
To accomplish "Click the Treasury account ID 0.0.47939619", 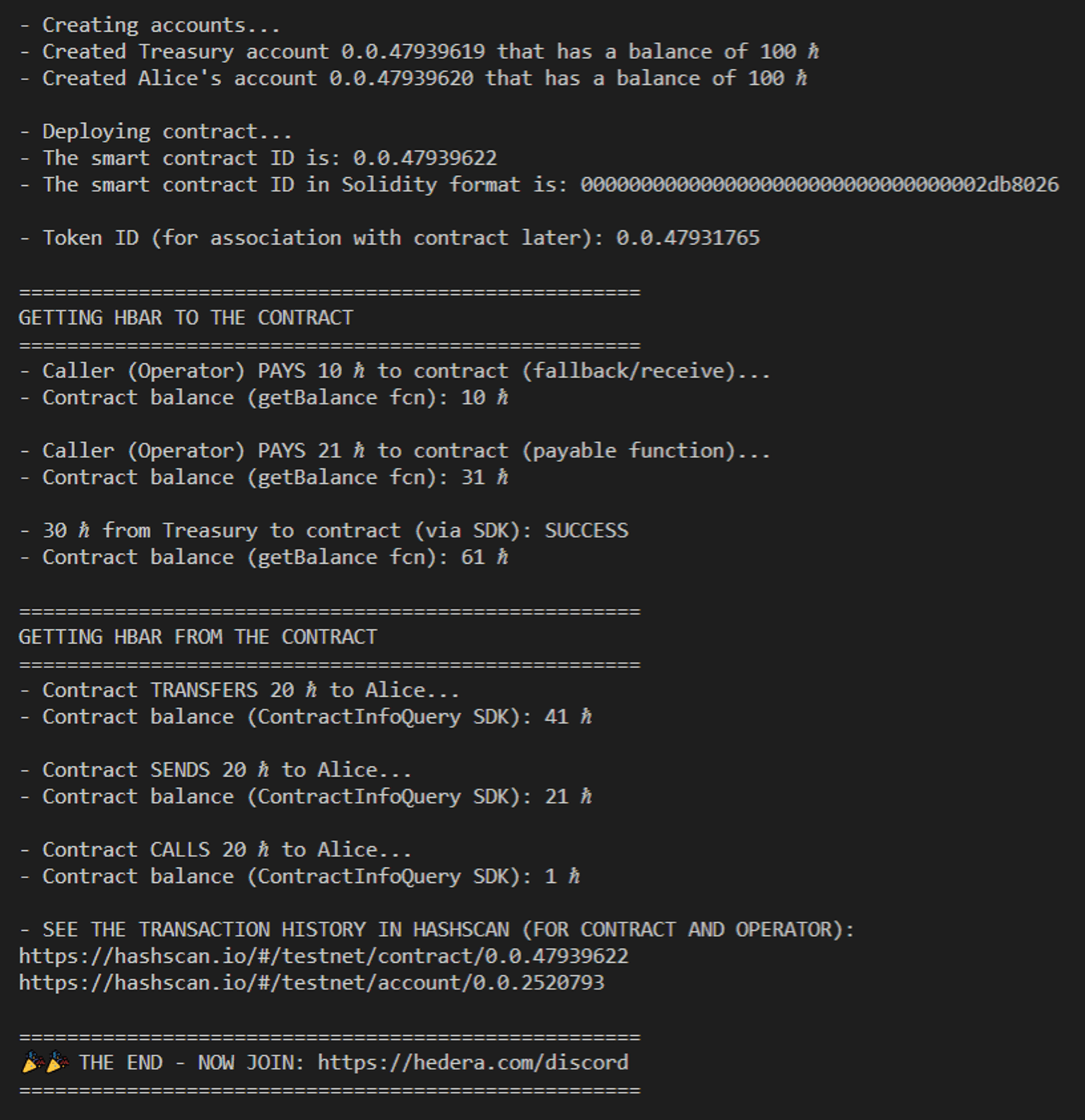I will click(413, 52).
